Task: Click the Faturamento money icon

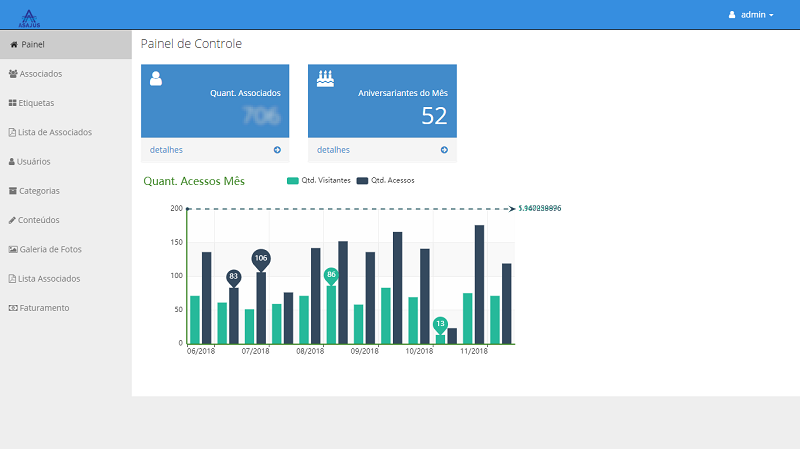Action: click(13, 308)
